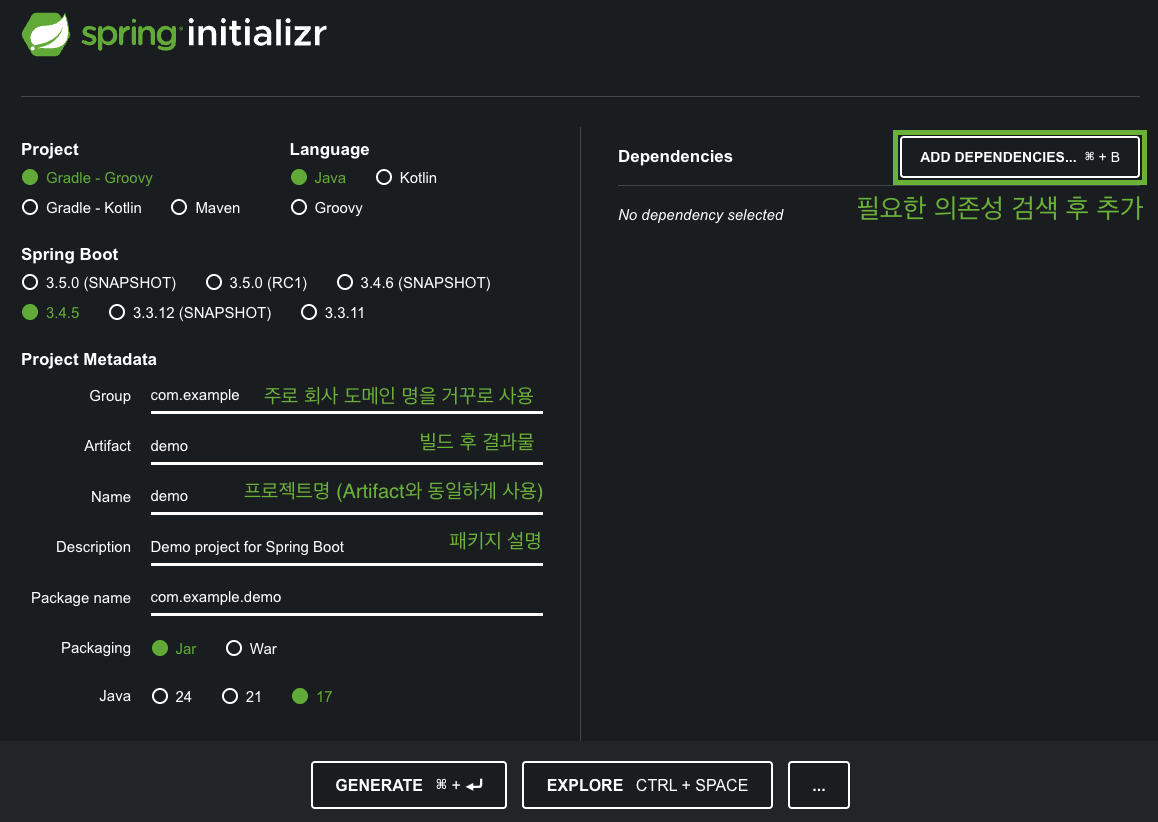Pick Groovy as the language
Image resolution: width=1158 pixels, height=822 pixels.
pyautogui.click(x=326, y=208)
